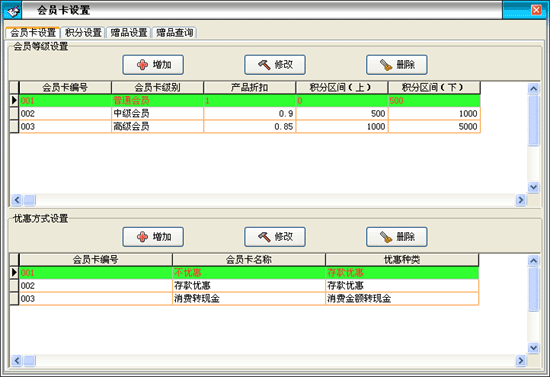
Task: Open the 赠品设置 tab
Action: [x=129, y=33]
